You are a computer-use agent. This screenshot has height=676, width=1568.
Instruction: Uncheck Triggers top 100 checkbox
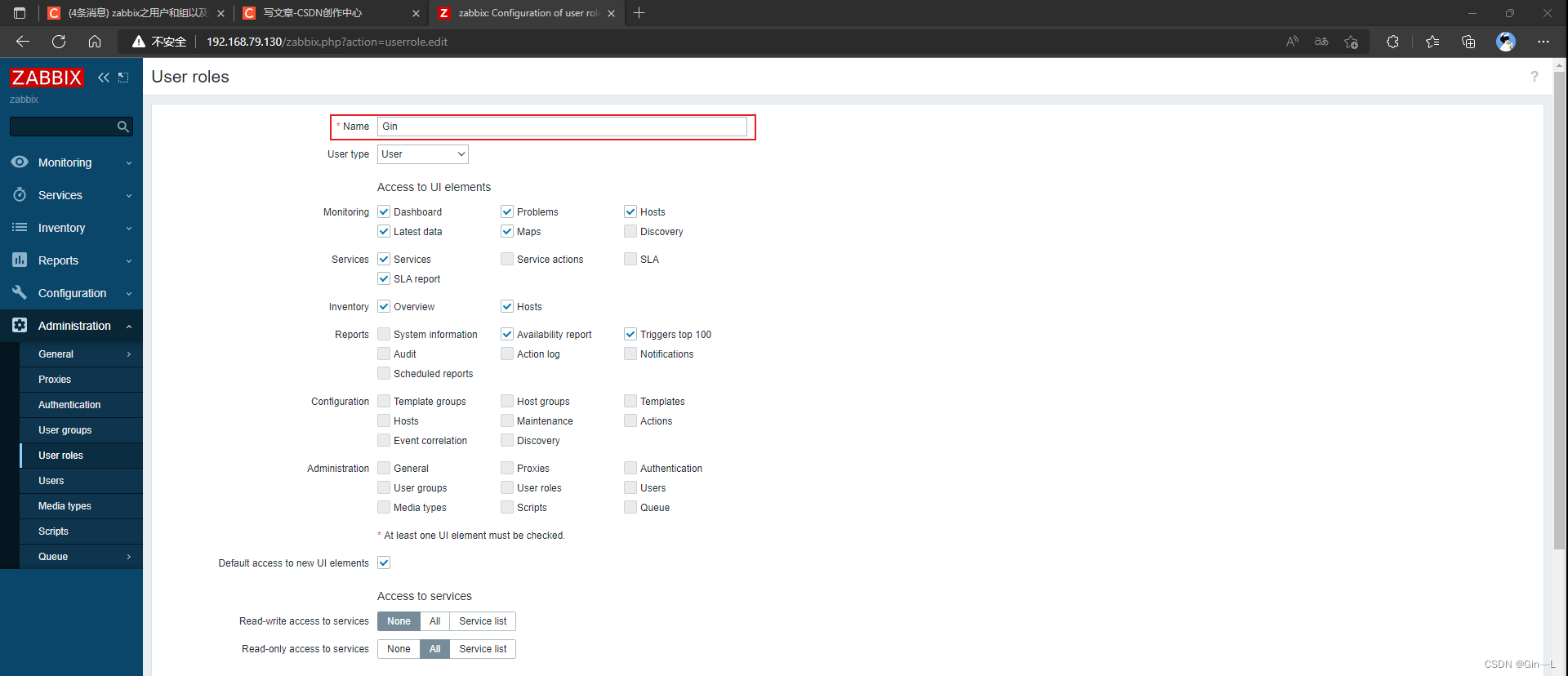(x=630, y=334)
